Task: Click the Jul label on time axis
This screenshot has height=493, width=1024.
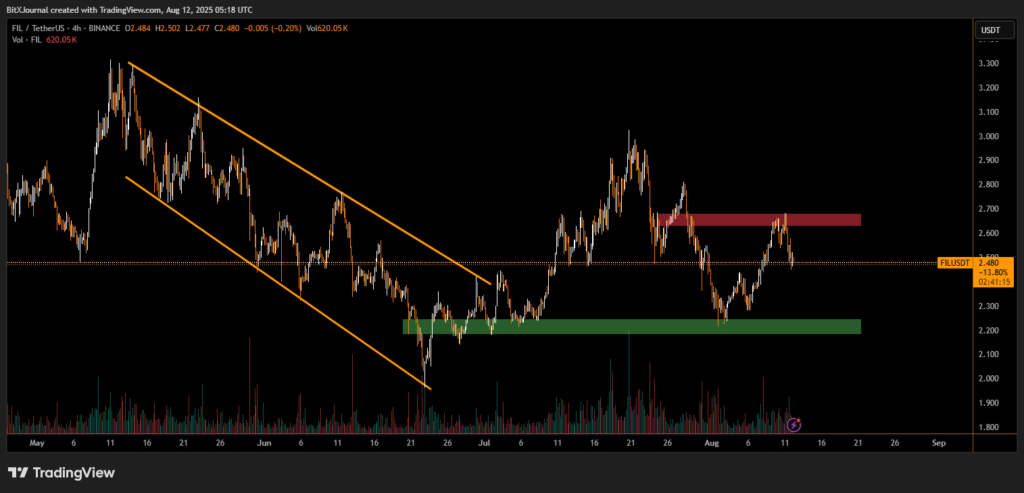Action: [x=484, y=441]
